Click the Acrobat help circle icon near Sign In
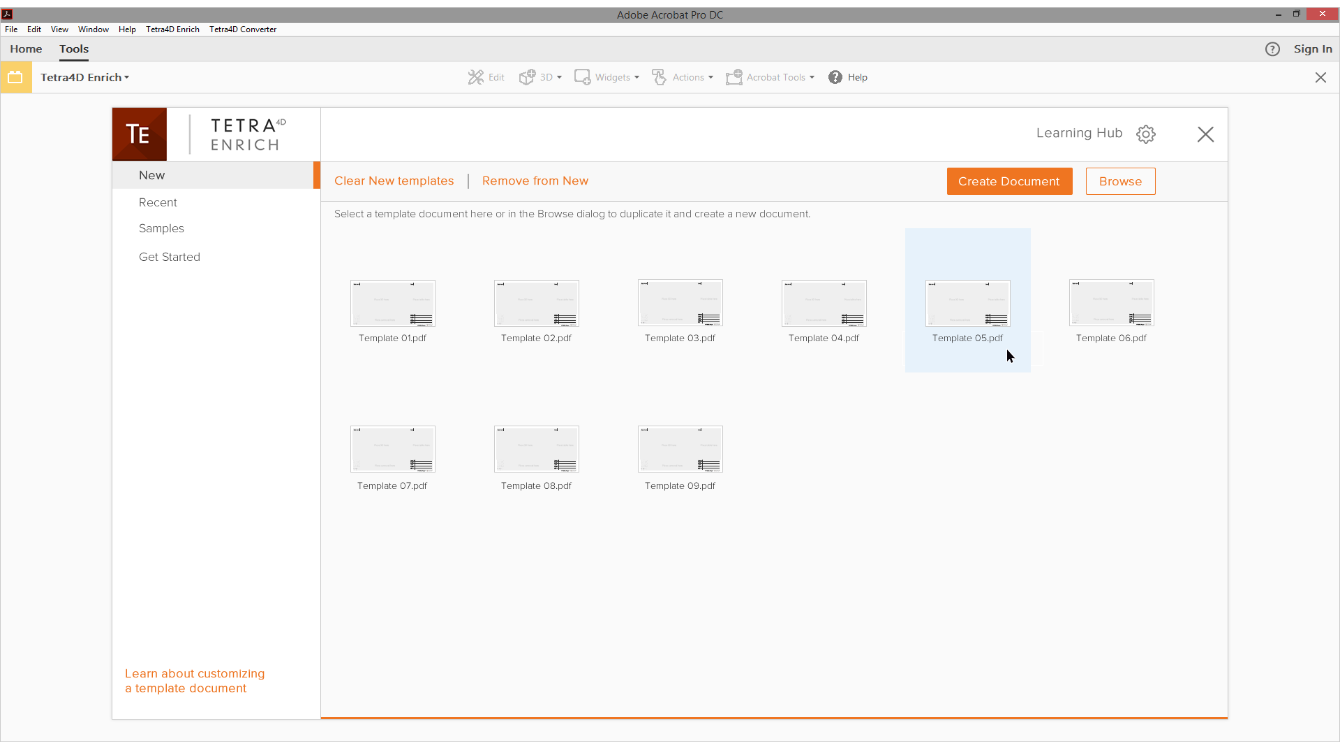Screen dimensions: 1340x750 coord(1272,49)
